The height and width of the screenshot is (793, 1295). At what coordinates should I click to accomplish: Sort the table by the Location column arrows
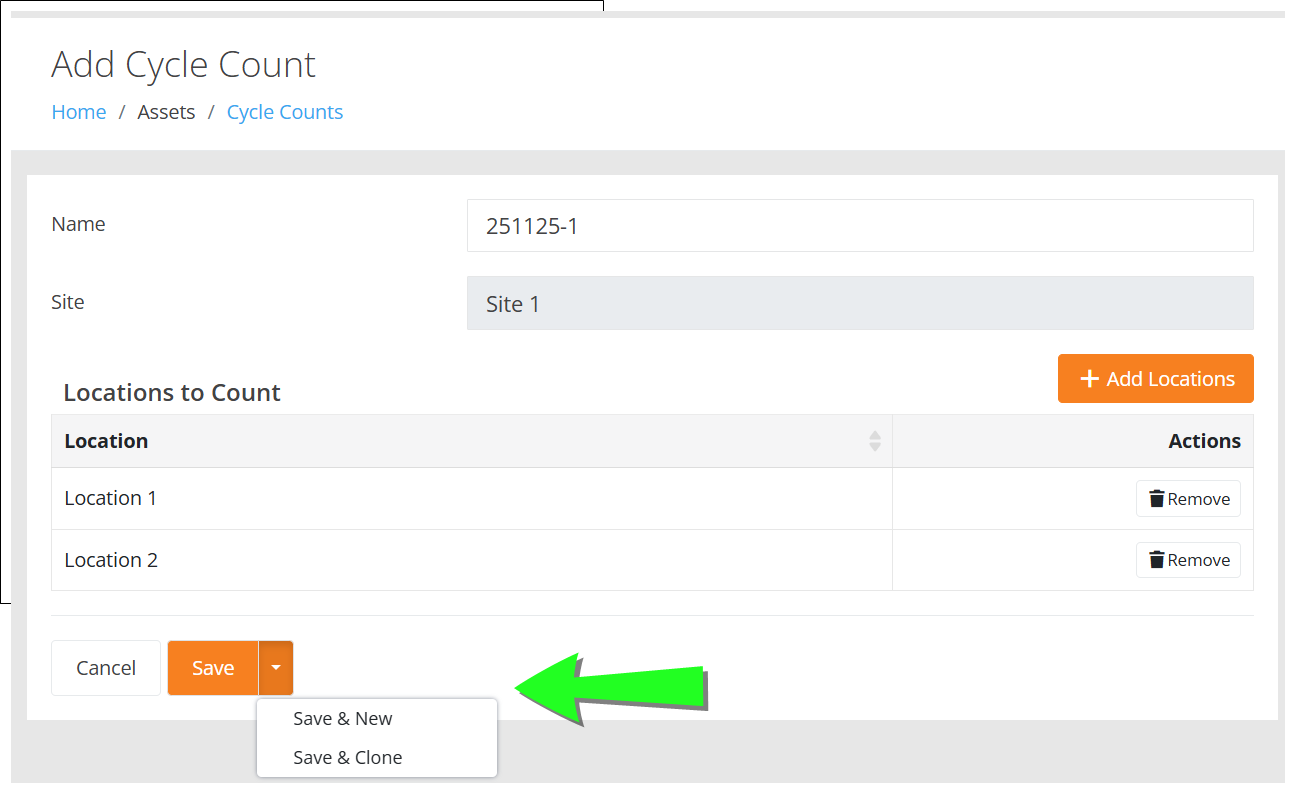pos(875,441)
